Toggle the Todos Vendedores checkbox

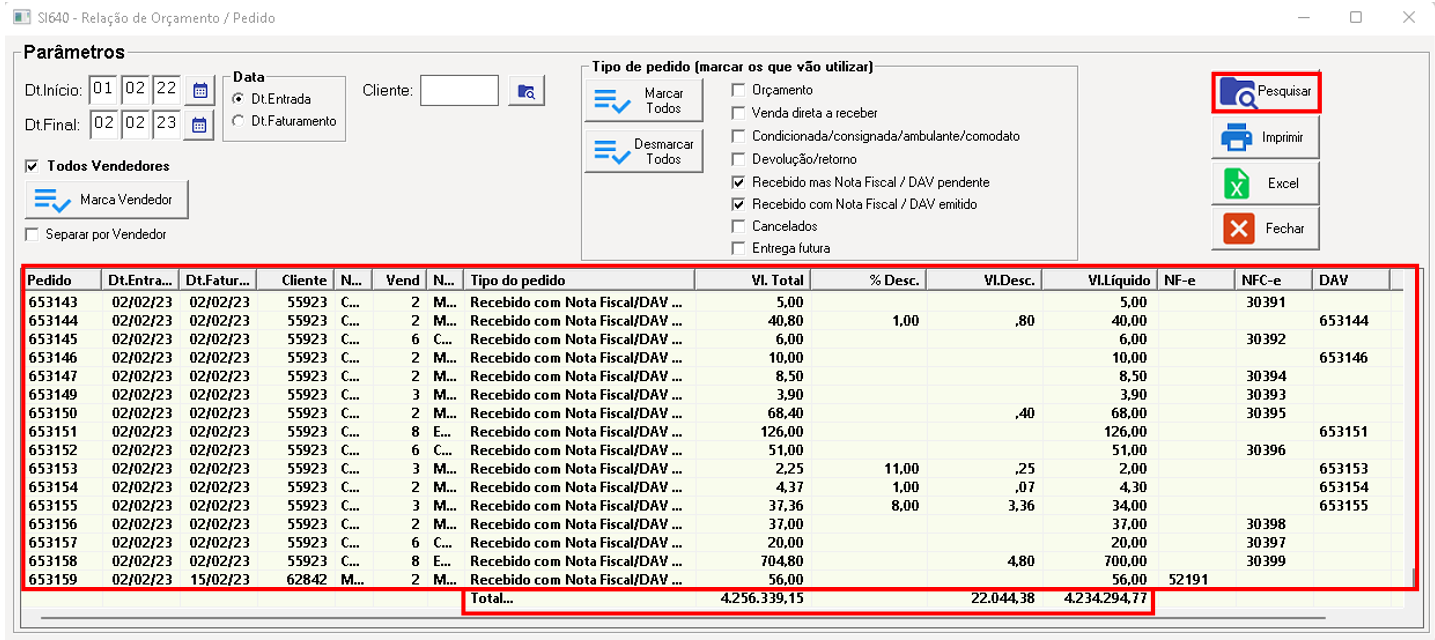[32, 166]
